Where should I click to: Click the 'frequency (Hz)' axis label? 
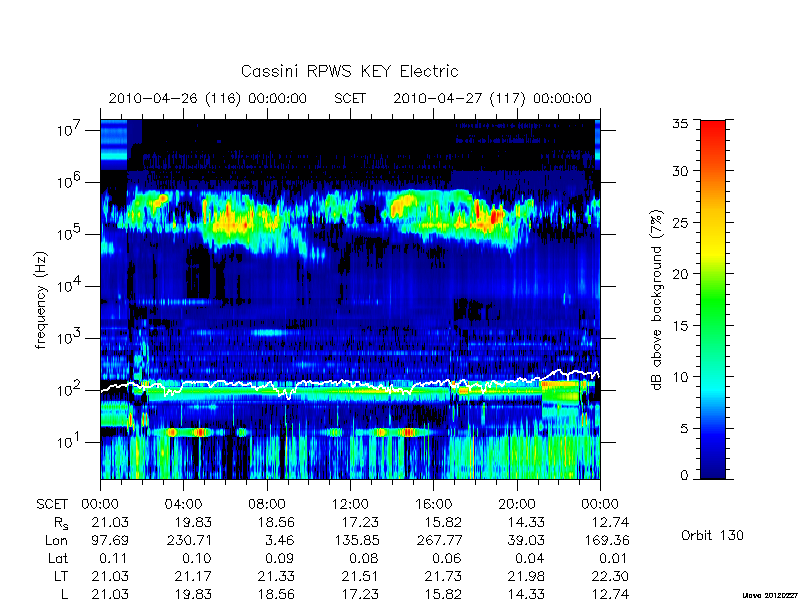point(41,300)
